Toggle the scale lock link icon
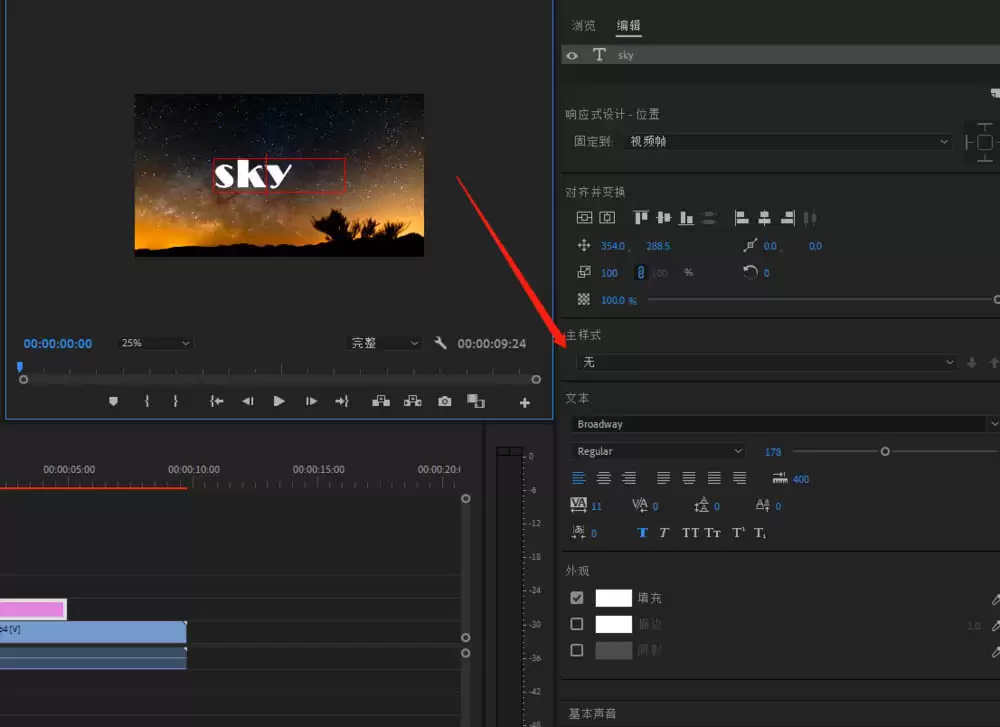The image size is (1000, 727). pyautogui.click(x=640, y=273)
